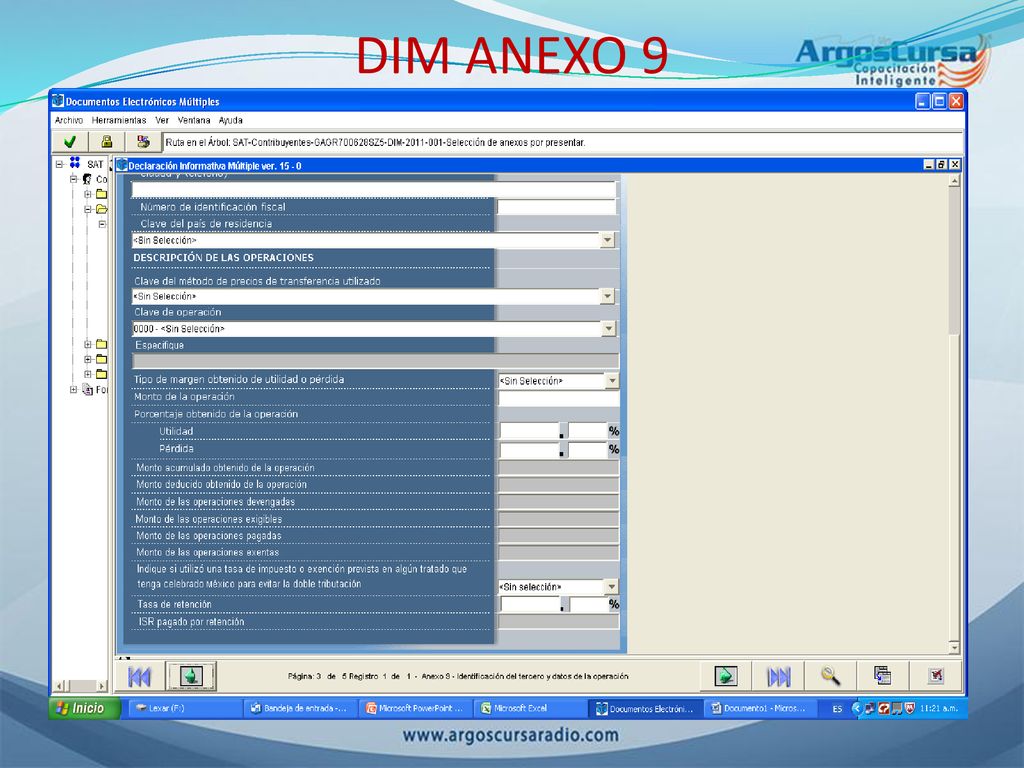Open the Ventana menu
This screenshot has height=768, width=1024.
tap(194, 120)
